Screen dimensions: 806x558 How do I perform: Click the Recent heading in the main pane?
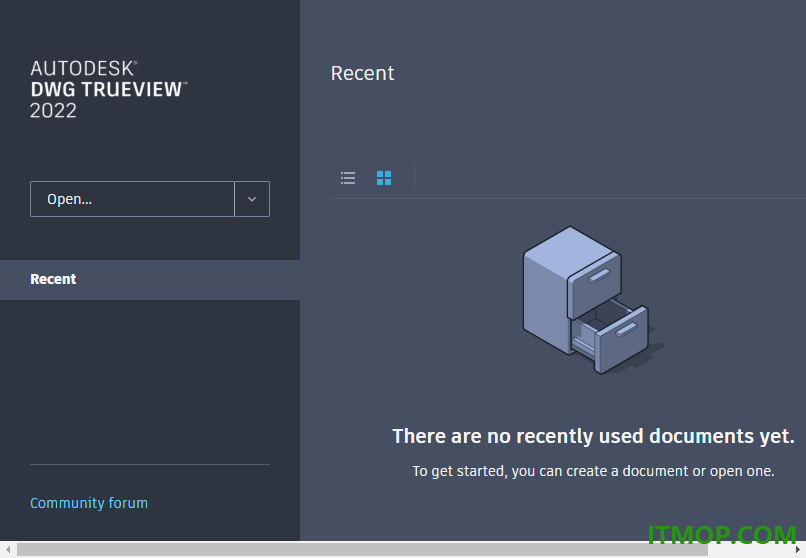tap(362, 73)
